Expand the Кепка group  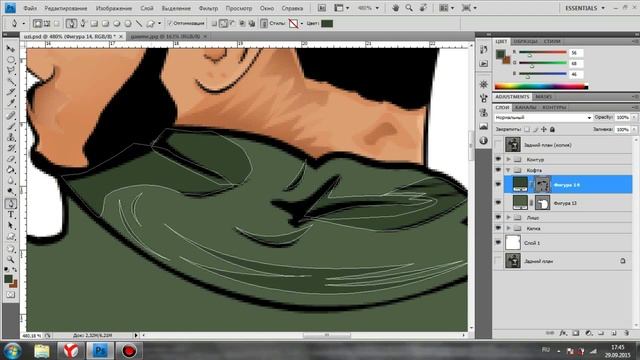509,228
